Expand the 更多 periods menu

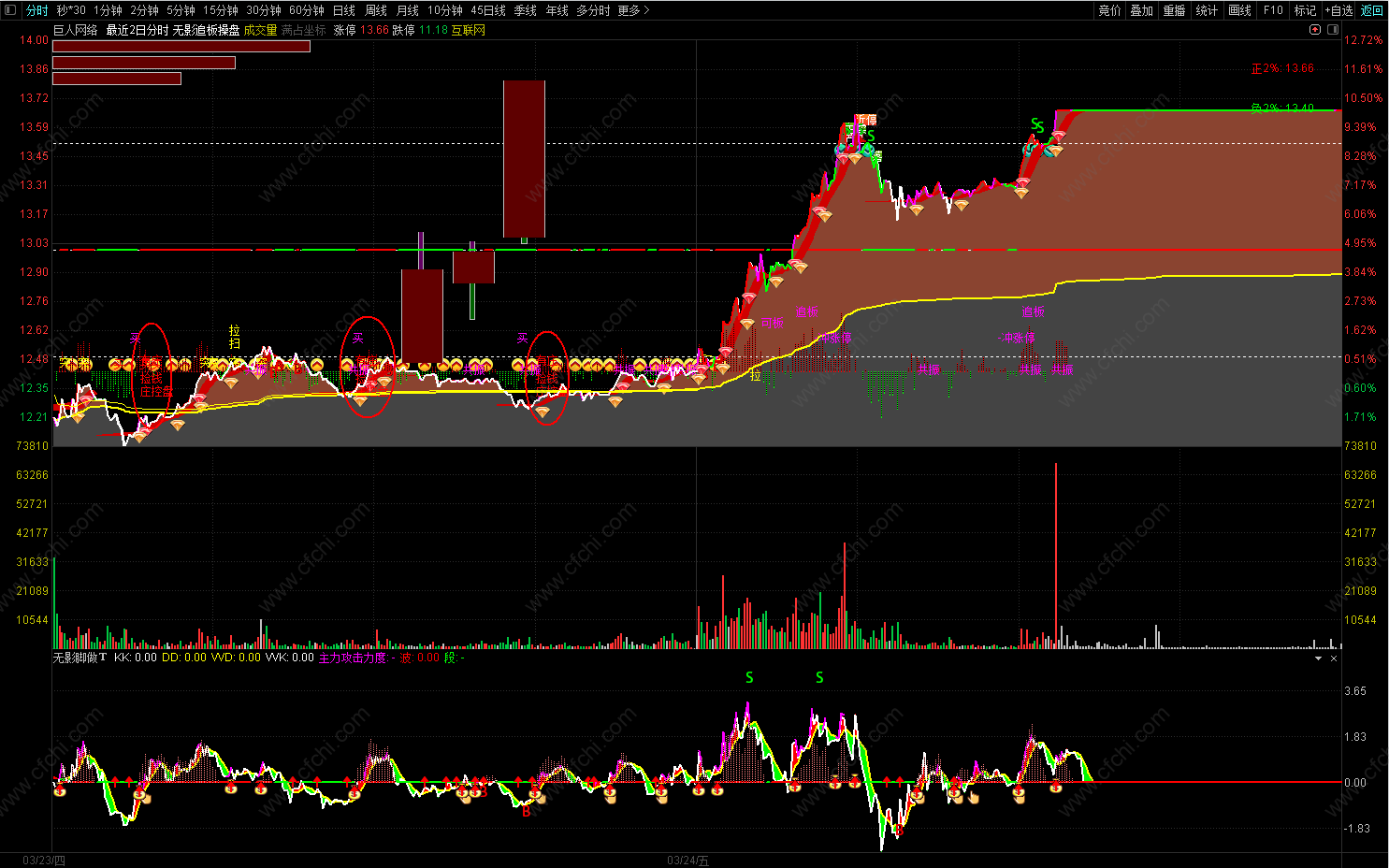point(633,10)
